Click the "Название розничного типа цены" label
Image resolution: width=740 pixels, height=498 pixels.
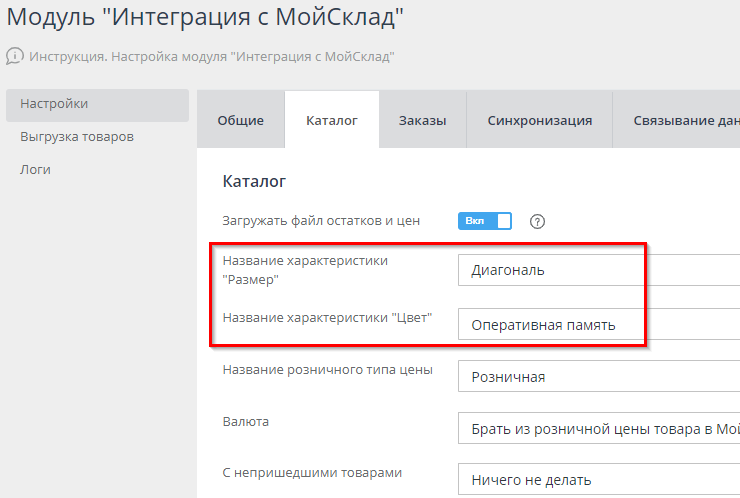pos(327,369)
